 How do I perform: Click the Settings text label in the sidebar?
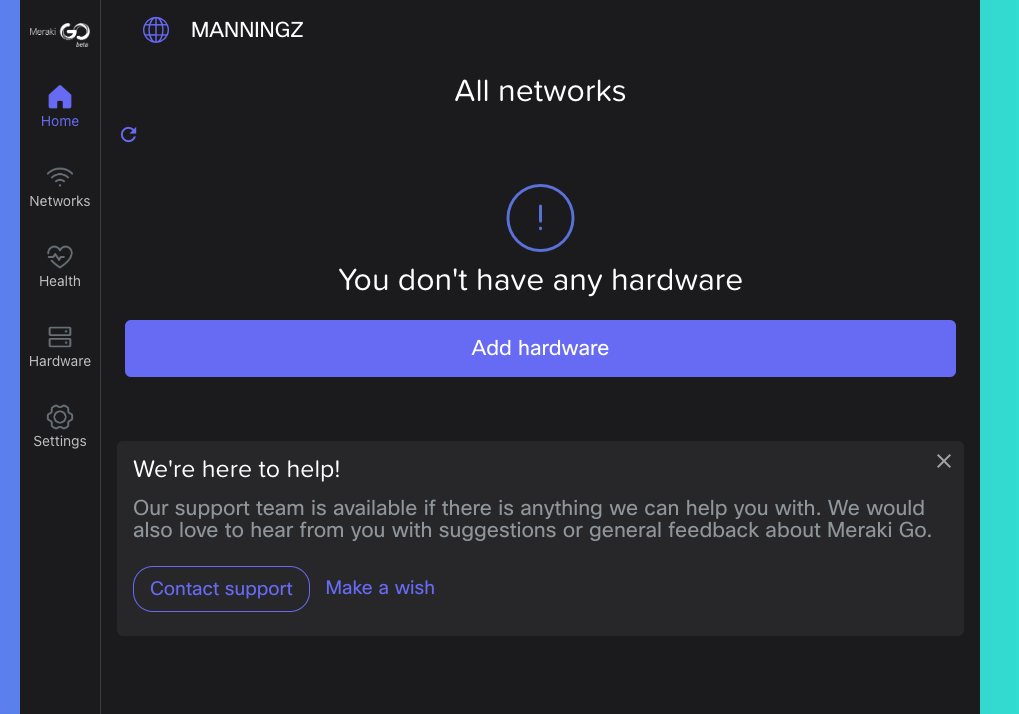[60, 441]
